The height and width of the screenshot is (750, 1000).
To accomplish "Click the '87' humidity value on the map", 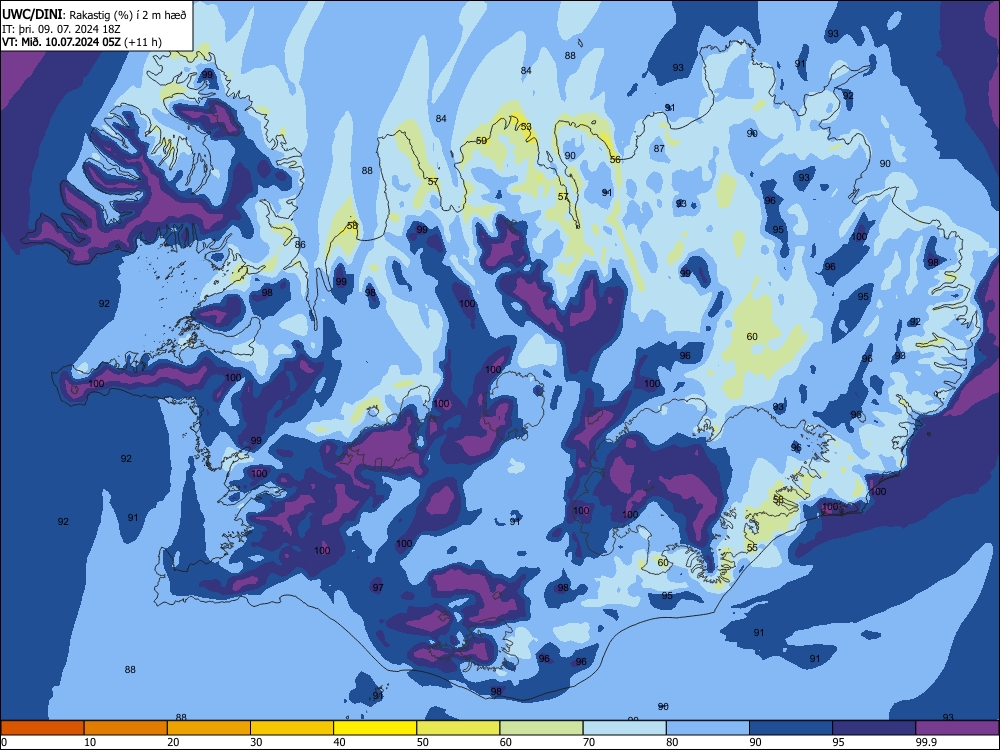I will (659, 149).
